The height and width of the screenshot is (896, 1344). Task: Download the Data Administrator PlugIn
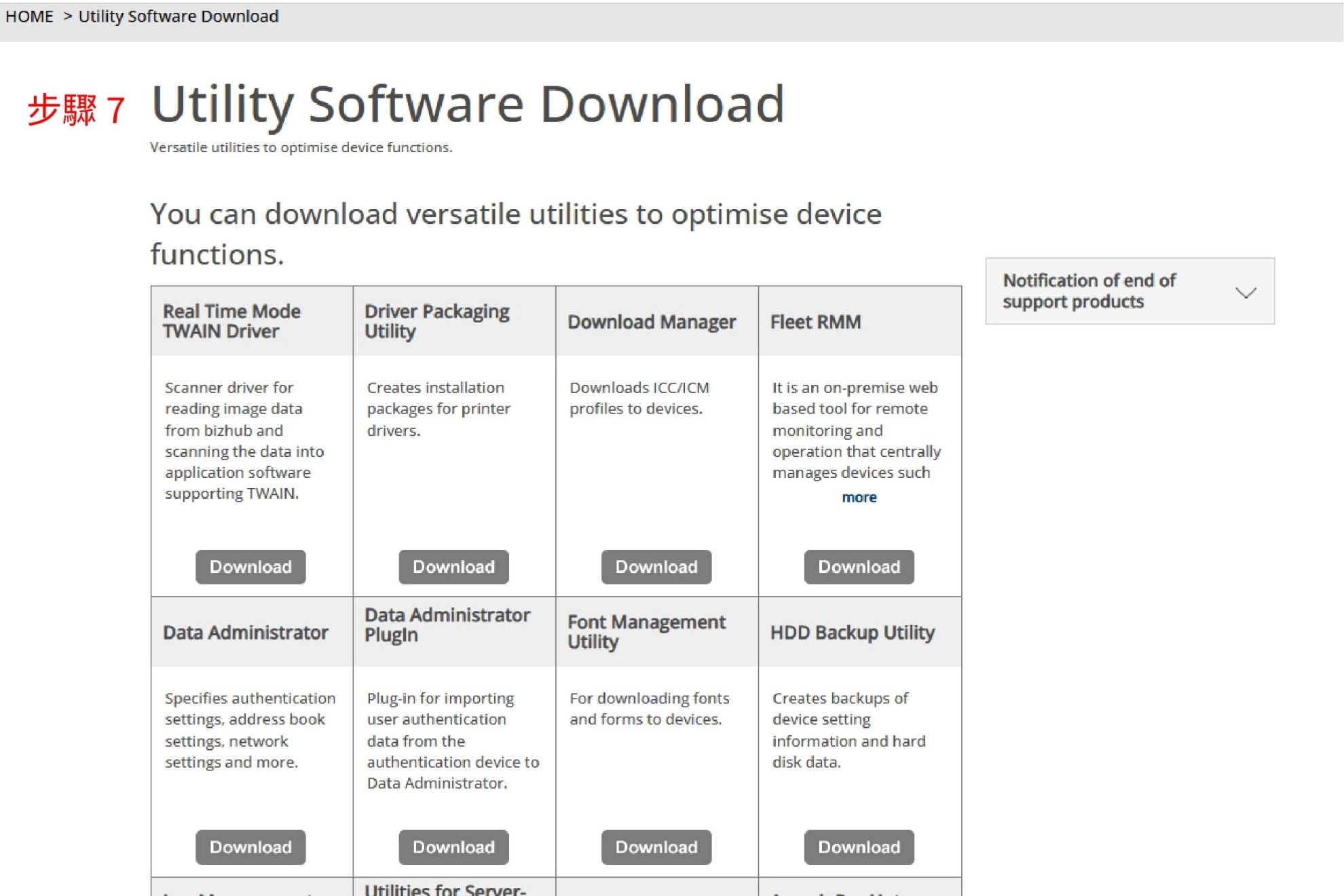pyautogui.click(x=453, y=847)
